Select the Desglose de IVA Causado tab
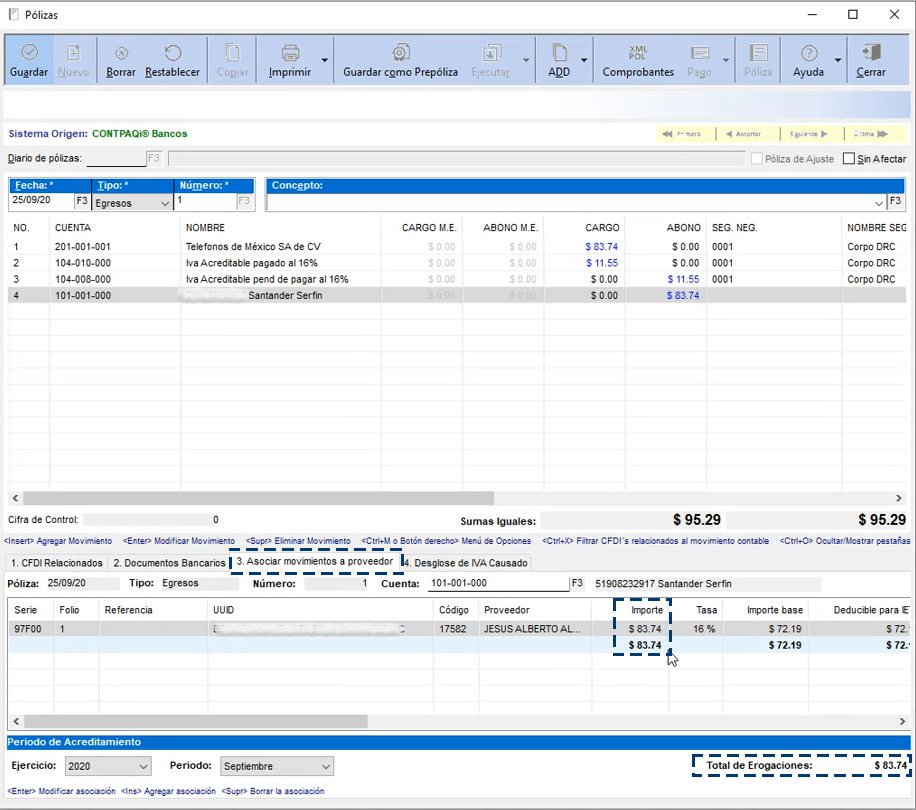The height and width of the screenshot is (810, 916). coord(465,563)
